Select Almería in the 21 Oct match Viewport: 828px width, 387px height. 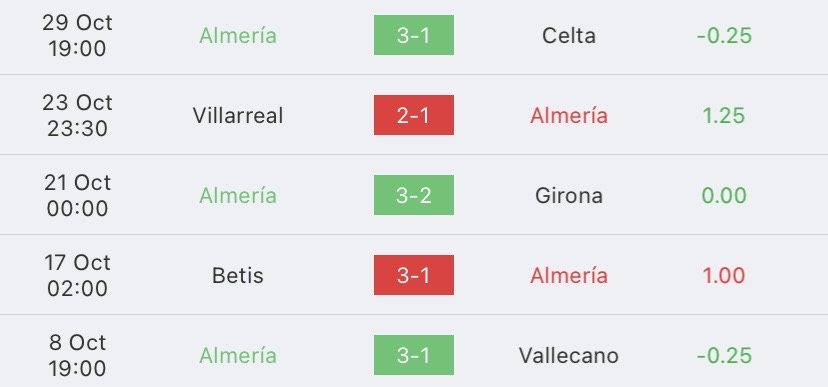[x=238, y=195]
